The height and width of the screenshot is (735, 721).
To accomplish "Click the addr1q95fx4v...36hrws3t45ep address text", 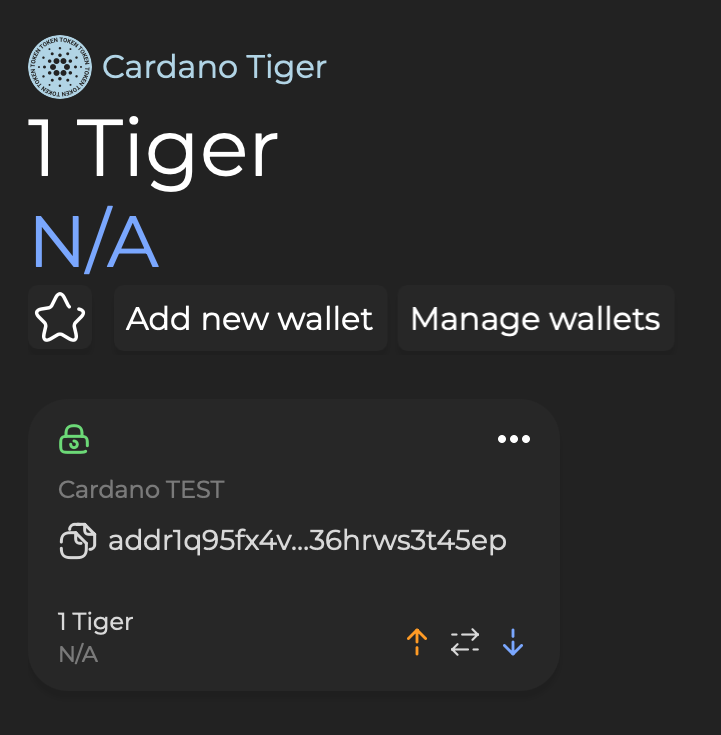I will pos(307,540).
